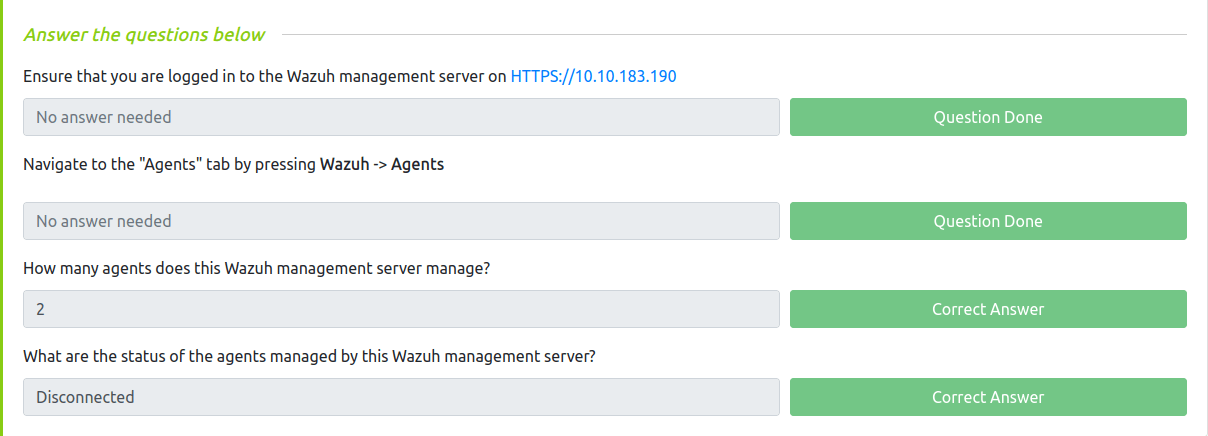Click the first 'No answer needed' field
Image resolution: width=1208 pixels, height=436 pixels.
(401, 117)
